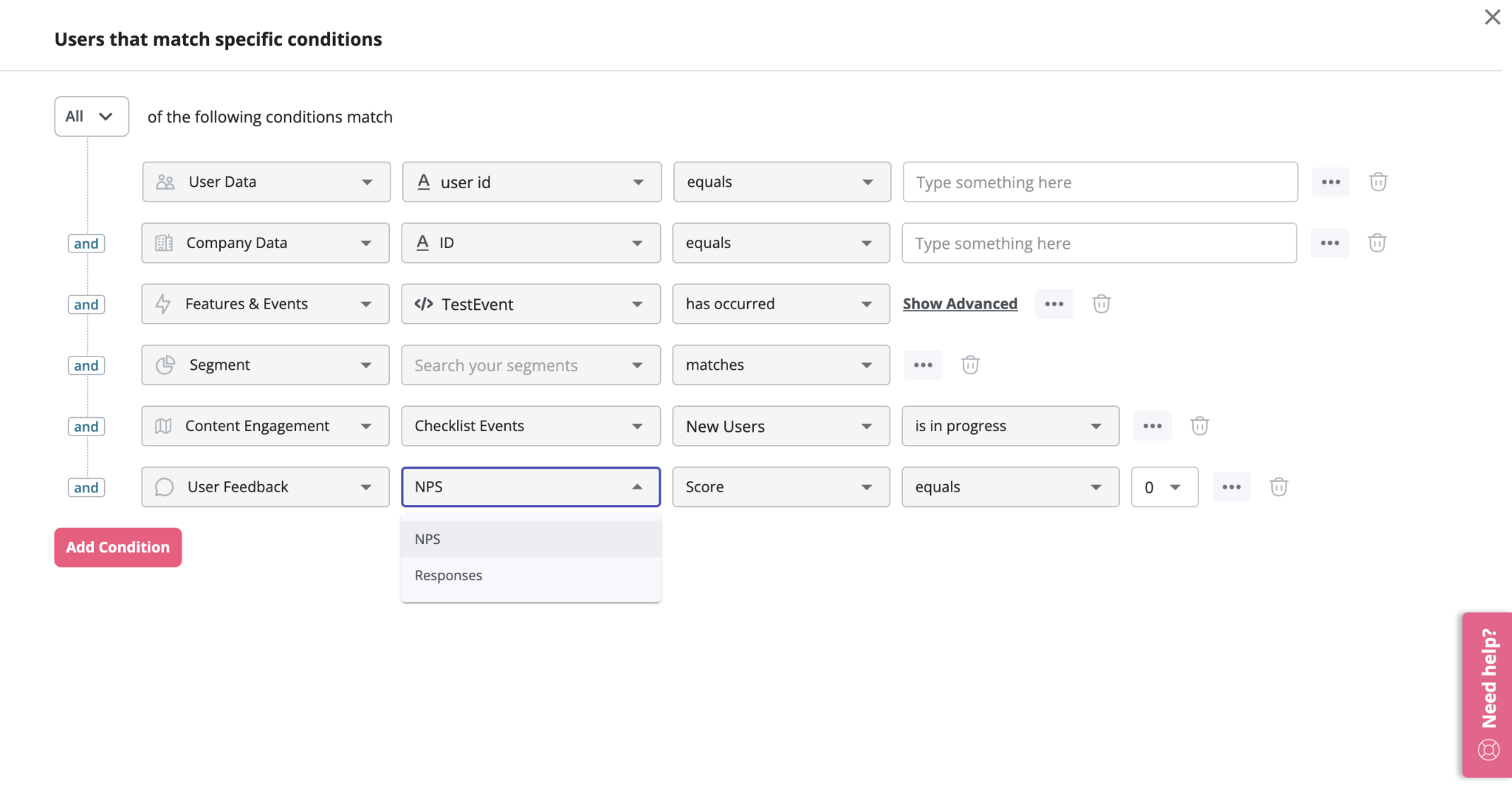1512x809 pixels.
Task: Open the score value stepper showing 0
Action: [x=1164, y=486]
